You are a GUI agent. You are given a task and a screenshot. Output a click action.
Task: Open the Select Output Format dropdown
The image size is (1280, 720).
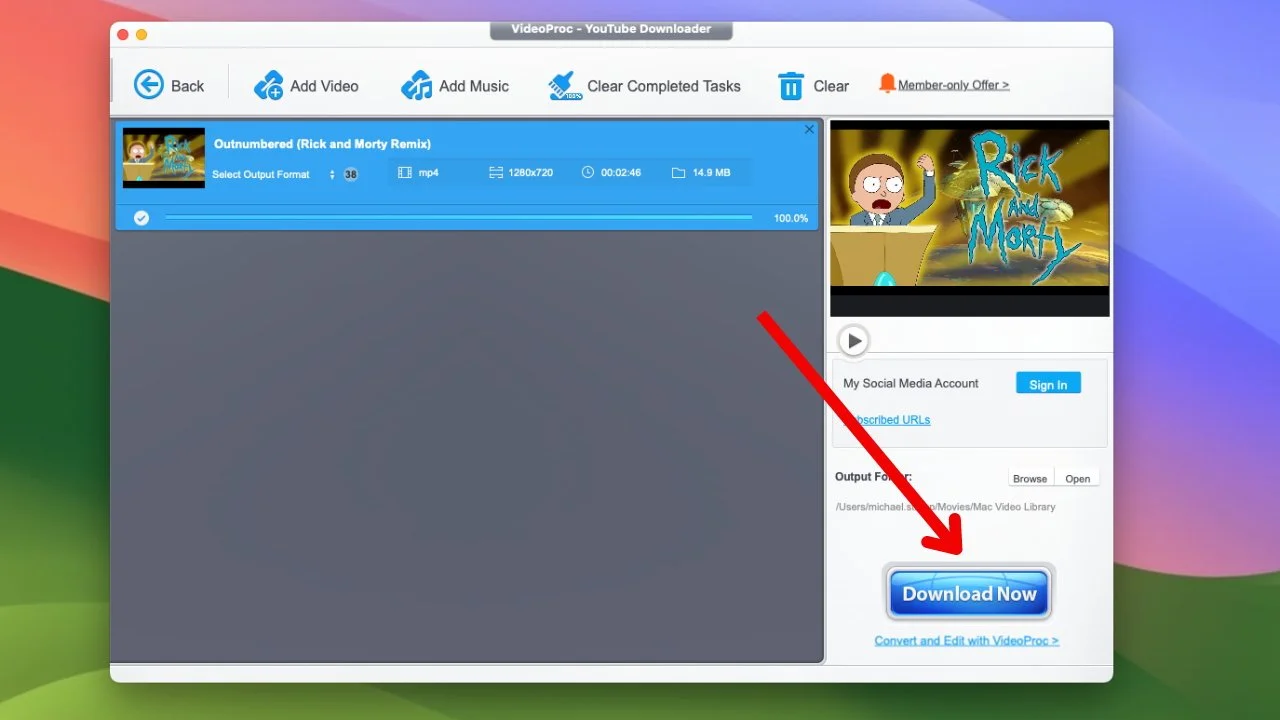[332, 175]
